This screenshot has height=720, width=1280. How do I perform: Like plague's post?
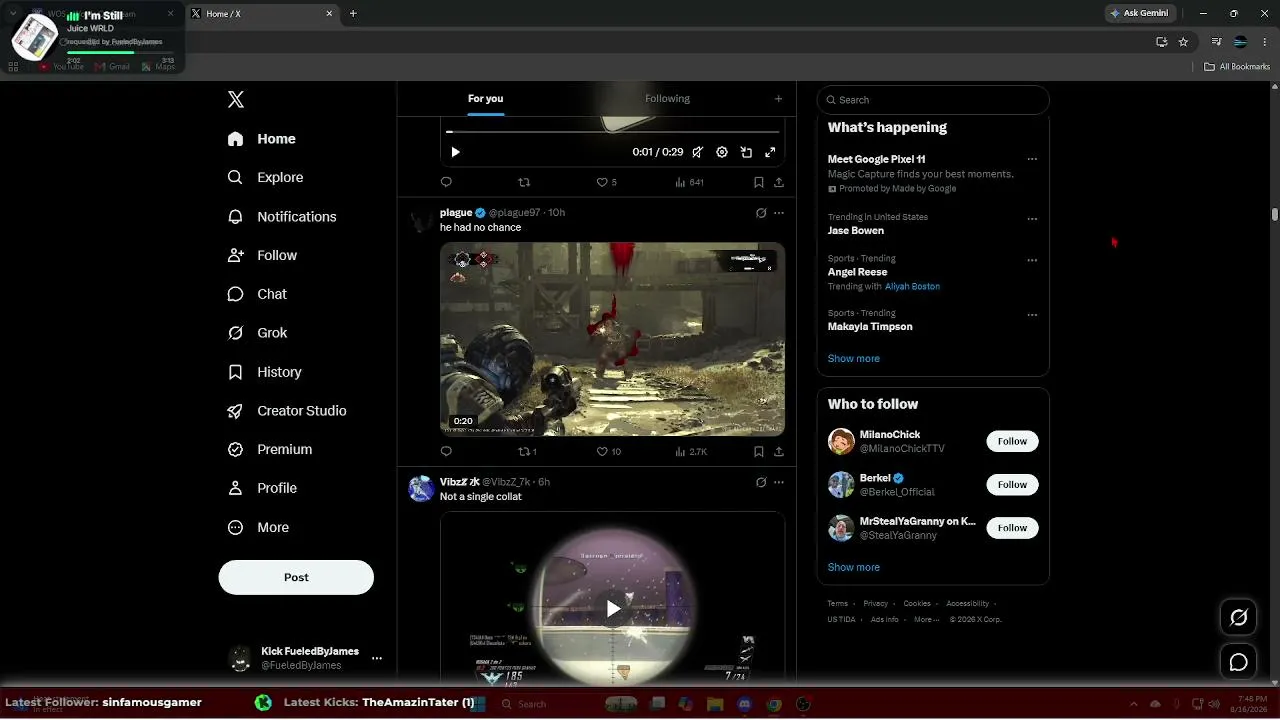[x=609, y=451]
